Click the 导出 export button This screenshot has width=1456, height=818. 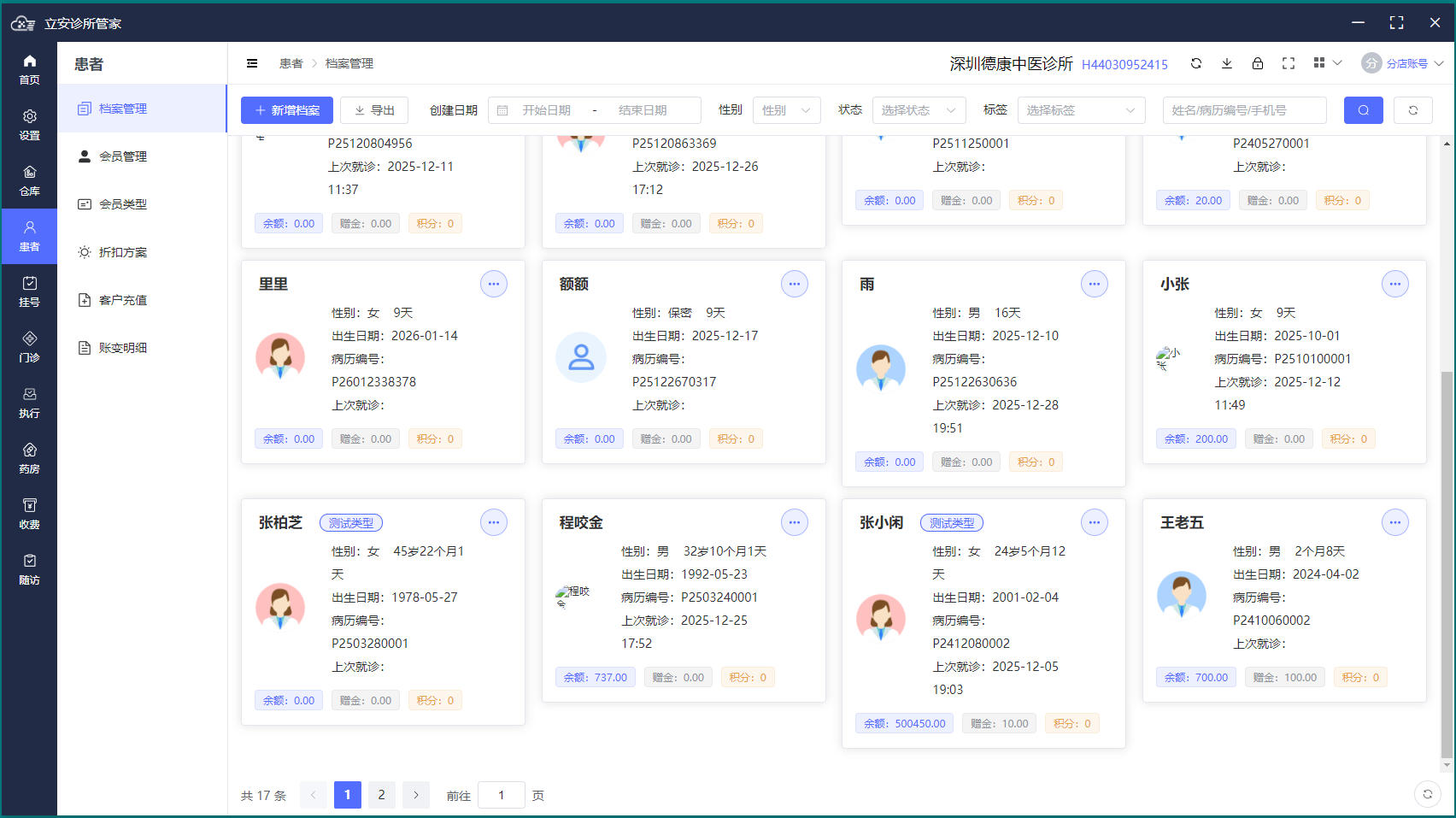pos(374,110)
